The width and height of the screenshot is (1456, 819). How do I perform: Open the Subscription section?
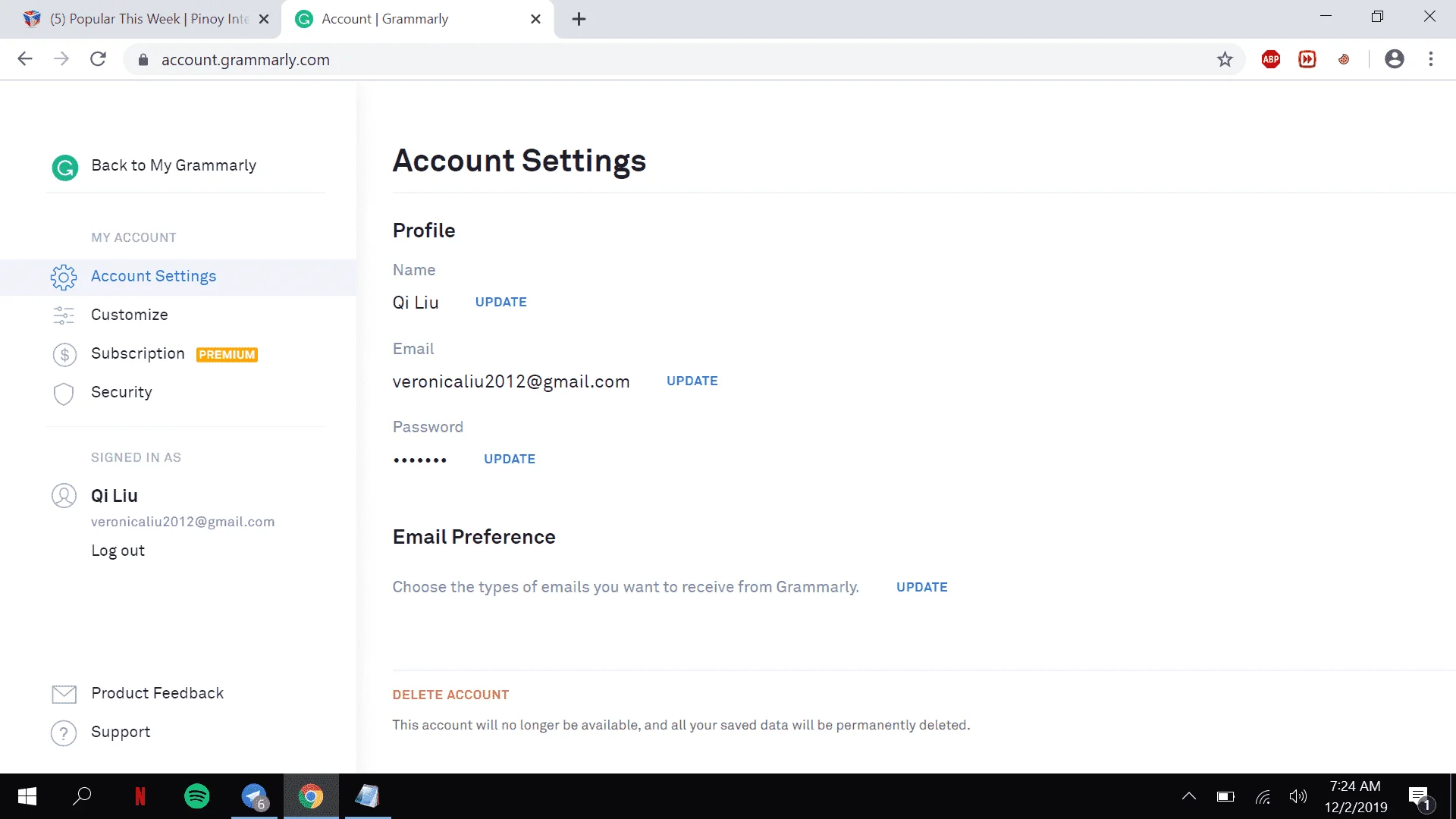click(x=138, y=353)
